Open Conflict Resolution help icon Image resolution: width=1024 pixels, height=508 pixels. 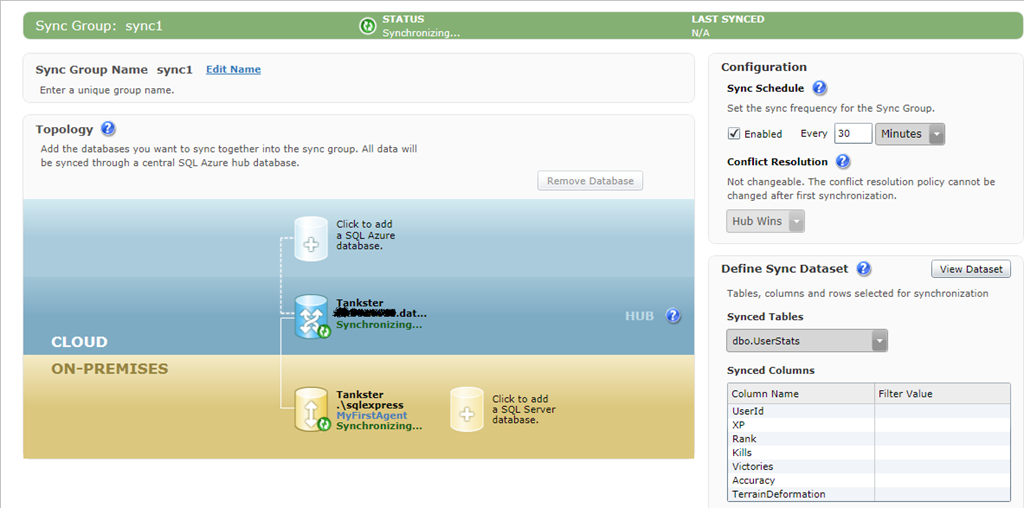[x=842, y=162]
